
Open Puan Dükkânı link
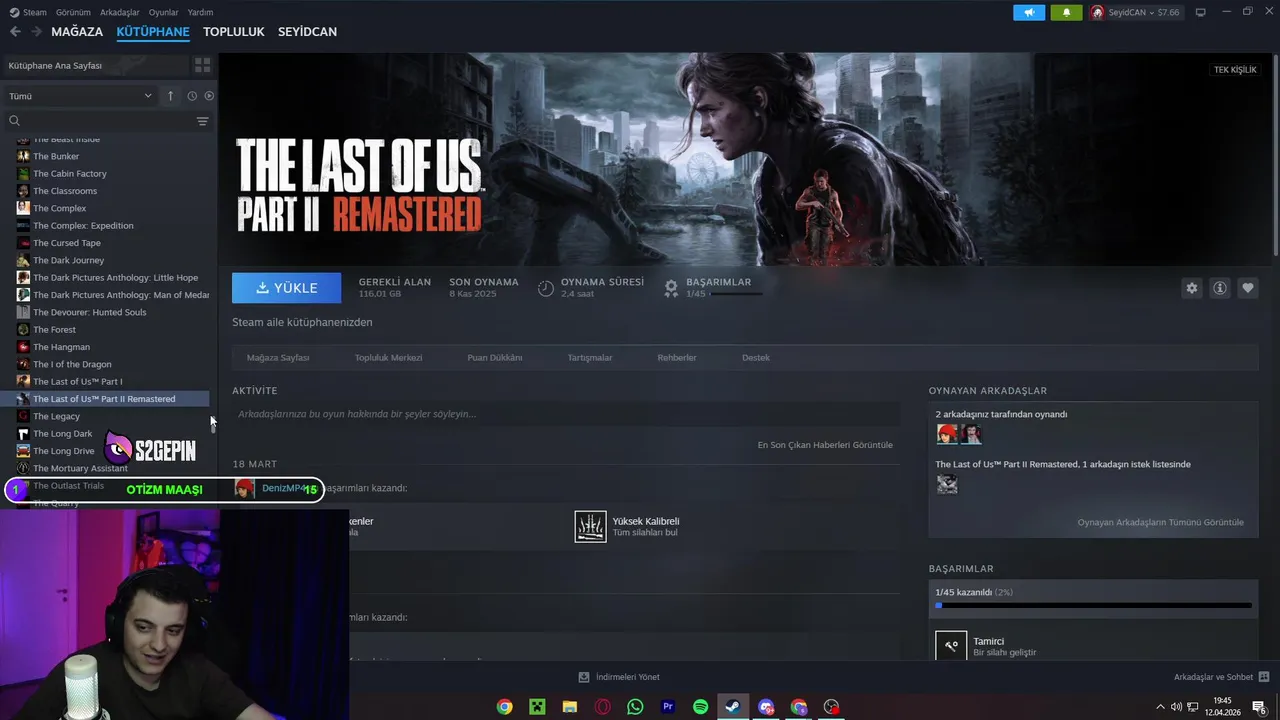click(495, 357)
